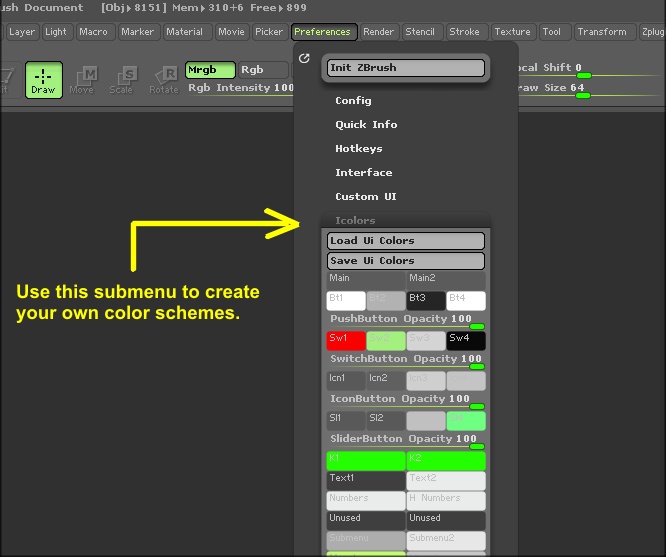Image resolution: width=666 pixels, height=557 pixels.
Task: Adjust the Rgb Intensity slider
Action: pos(240,90)
